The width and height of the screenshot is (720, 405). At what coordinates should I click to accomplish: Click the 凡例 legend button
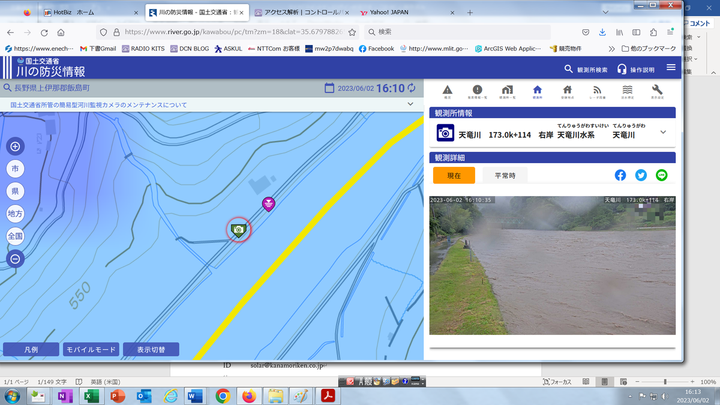coord(31,350)
